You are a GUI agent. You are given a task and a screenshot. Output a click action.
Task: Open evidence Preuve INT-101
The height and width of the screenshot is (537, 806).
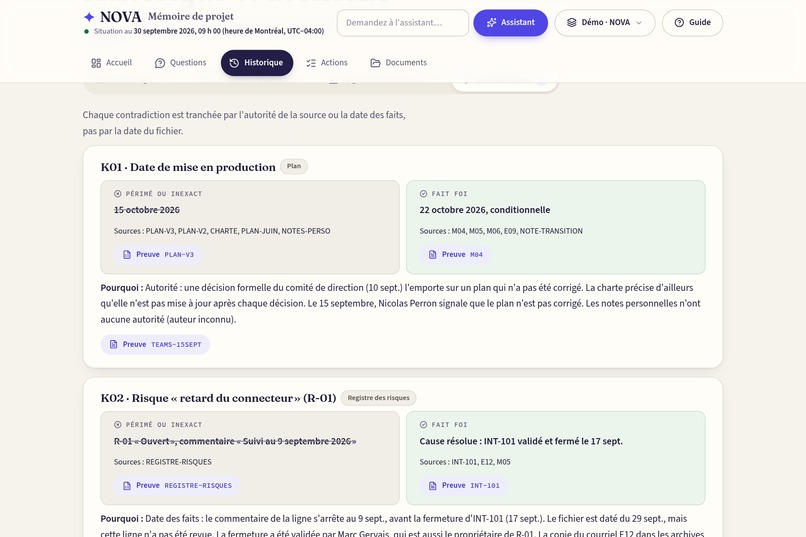click(464, 486)
